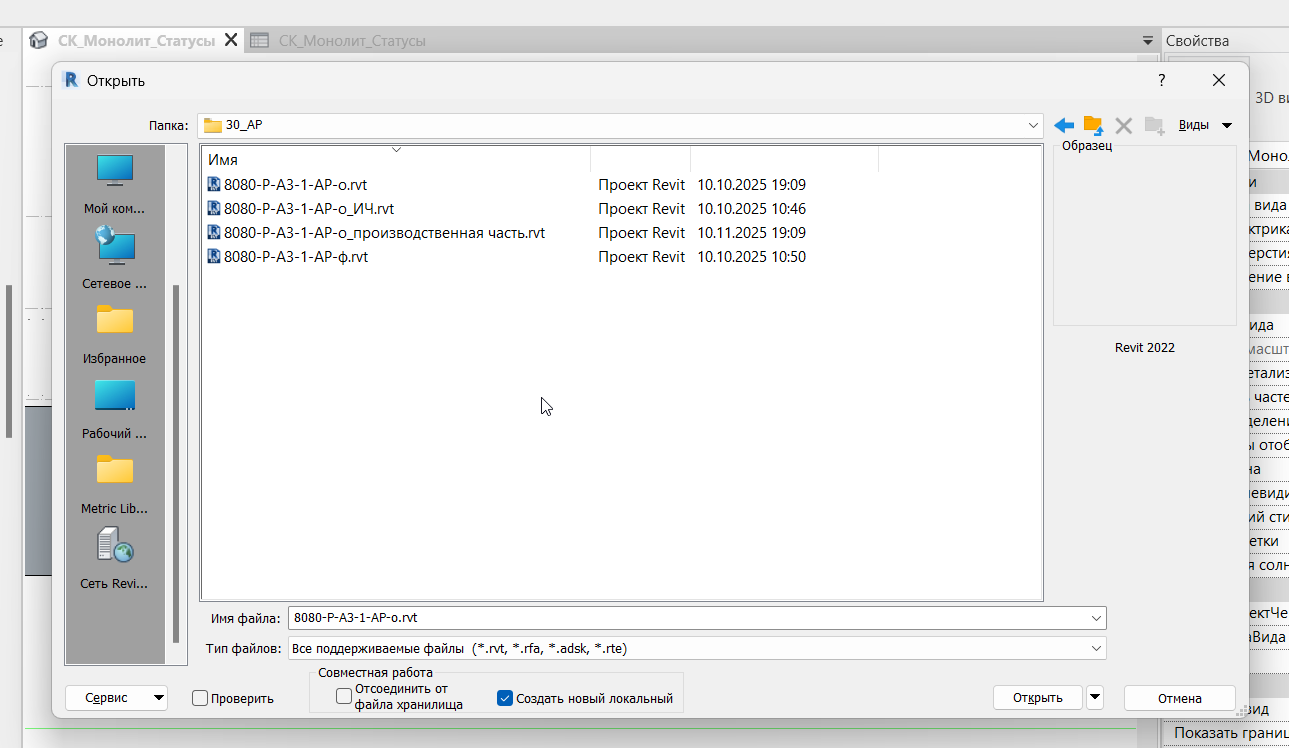Click icon of производственная часть.rvt file
1289x748 pixels.
[x=214, y=232]
